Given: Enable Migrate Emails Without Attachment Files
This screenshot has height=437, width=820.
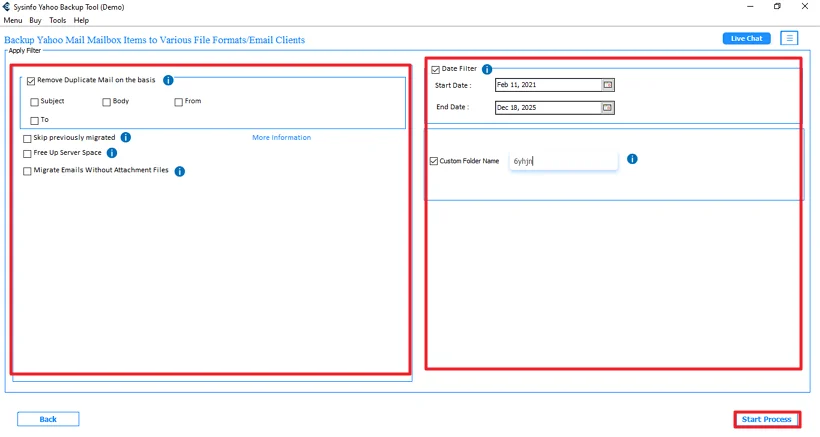Looking at the screenshot, I should [27, 171].
